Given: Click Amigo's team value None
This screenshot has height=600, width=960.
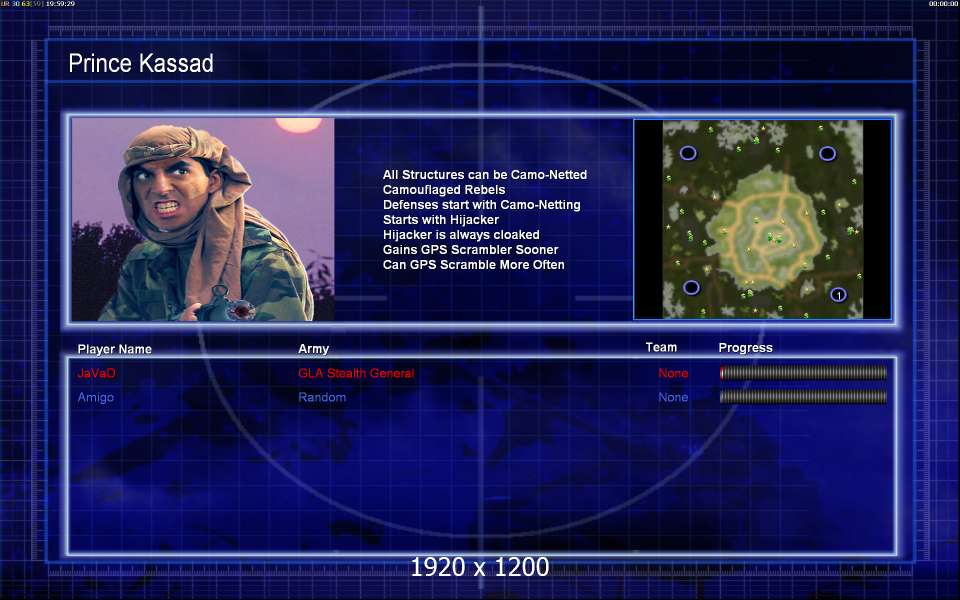Looking at the screenshot, I should coord(673,397).
